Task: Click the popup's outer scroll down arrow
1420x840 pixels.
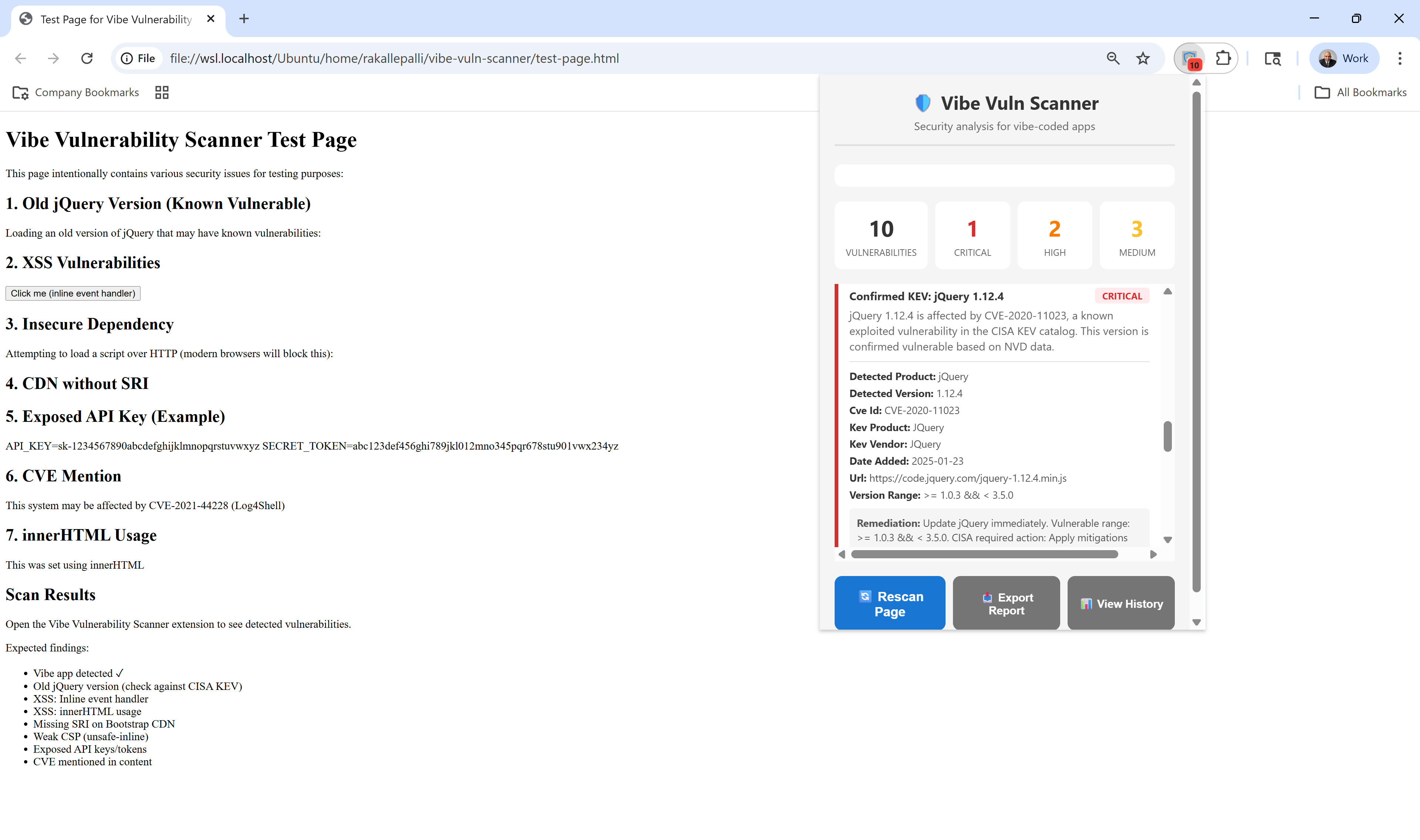Action: 1196,623
